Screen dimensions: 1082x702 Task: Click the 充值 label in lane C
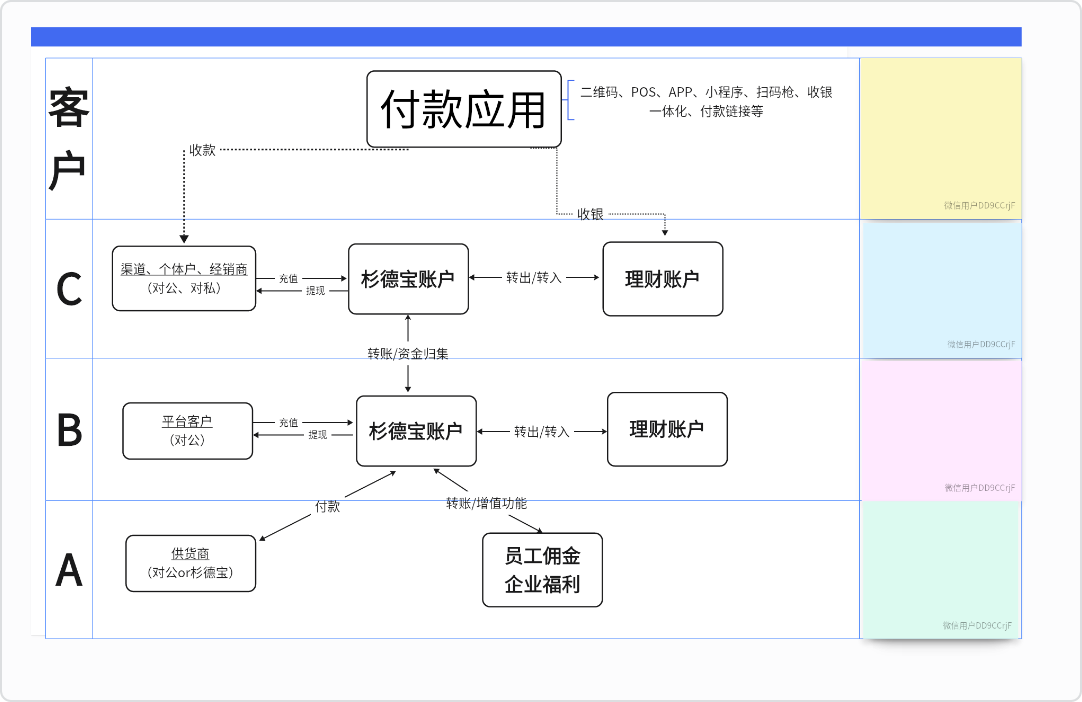[288, 278]
